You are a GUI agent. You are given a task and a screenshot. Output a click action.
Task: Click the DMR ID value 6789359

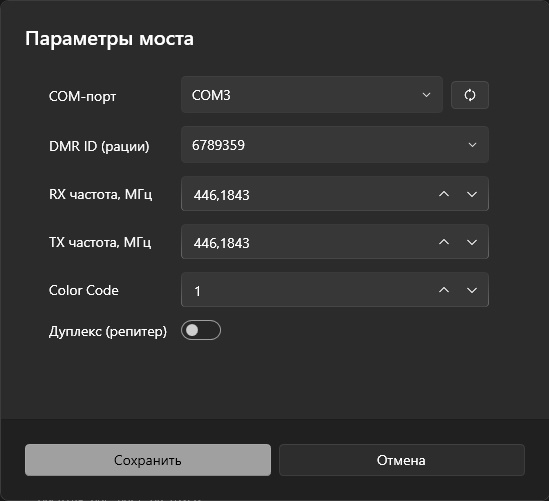[x=218, y=145]
